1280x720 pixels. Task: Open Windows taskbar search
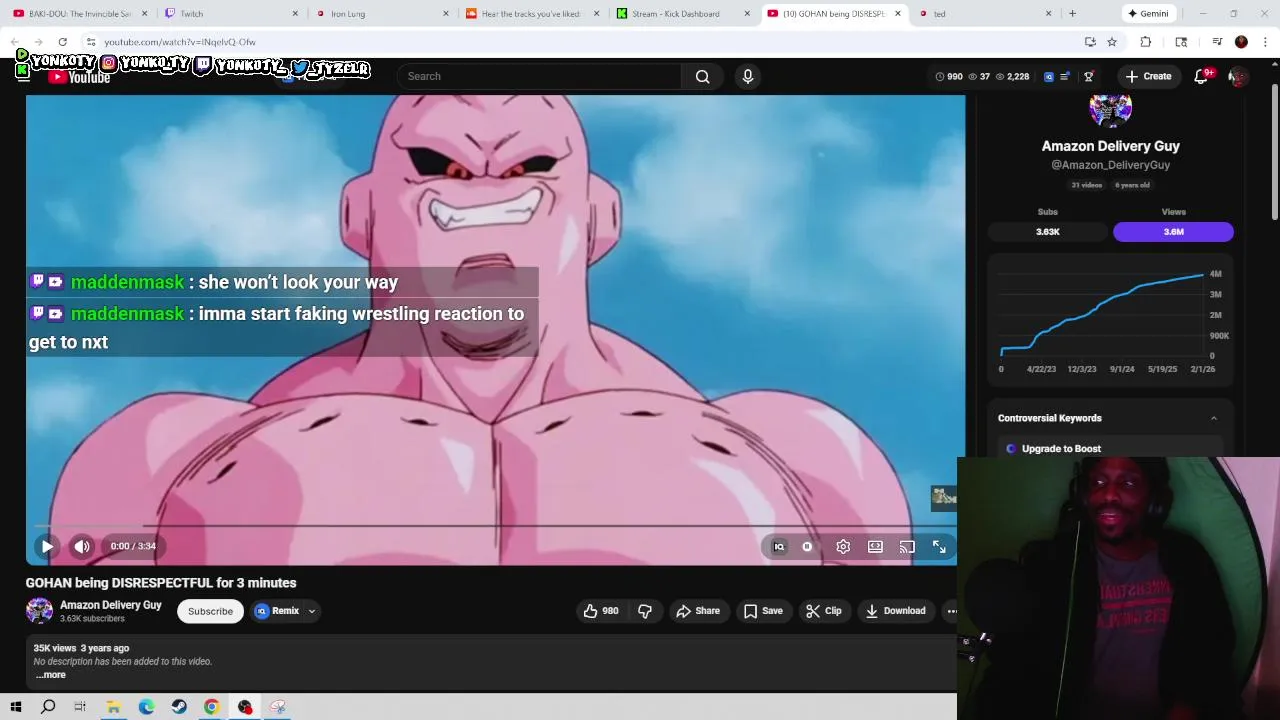tap(48, 707)
